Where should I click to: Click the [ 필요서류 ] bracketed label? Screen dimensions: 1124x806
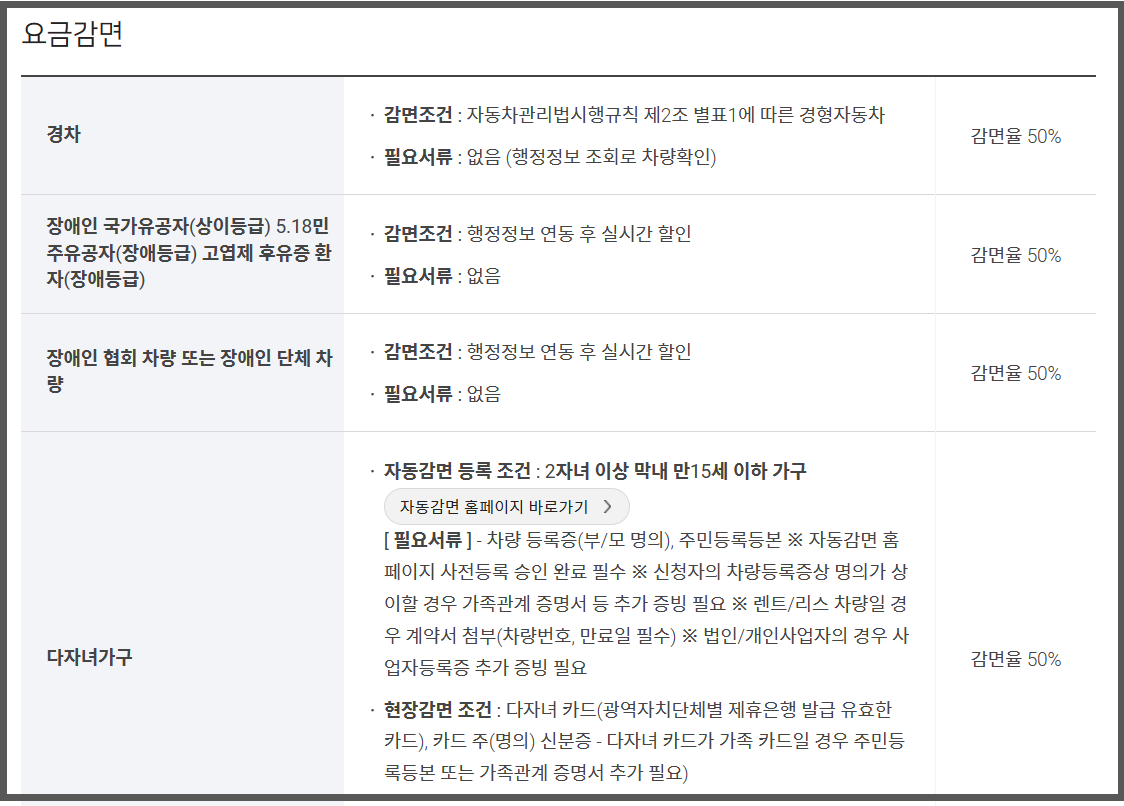pyautogui.click(x=428, y=537)
